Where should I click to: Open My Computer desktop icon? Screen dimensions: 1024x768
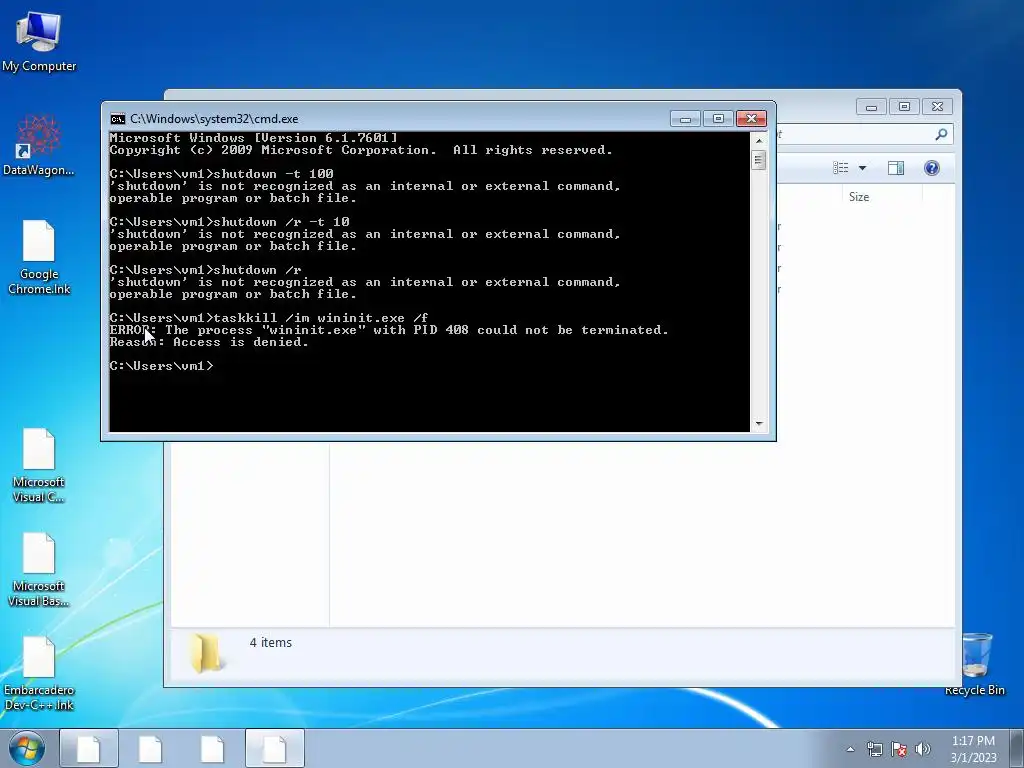(39, 42)
